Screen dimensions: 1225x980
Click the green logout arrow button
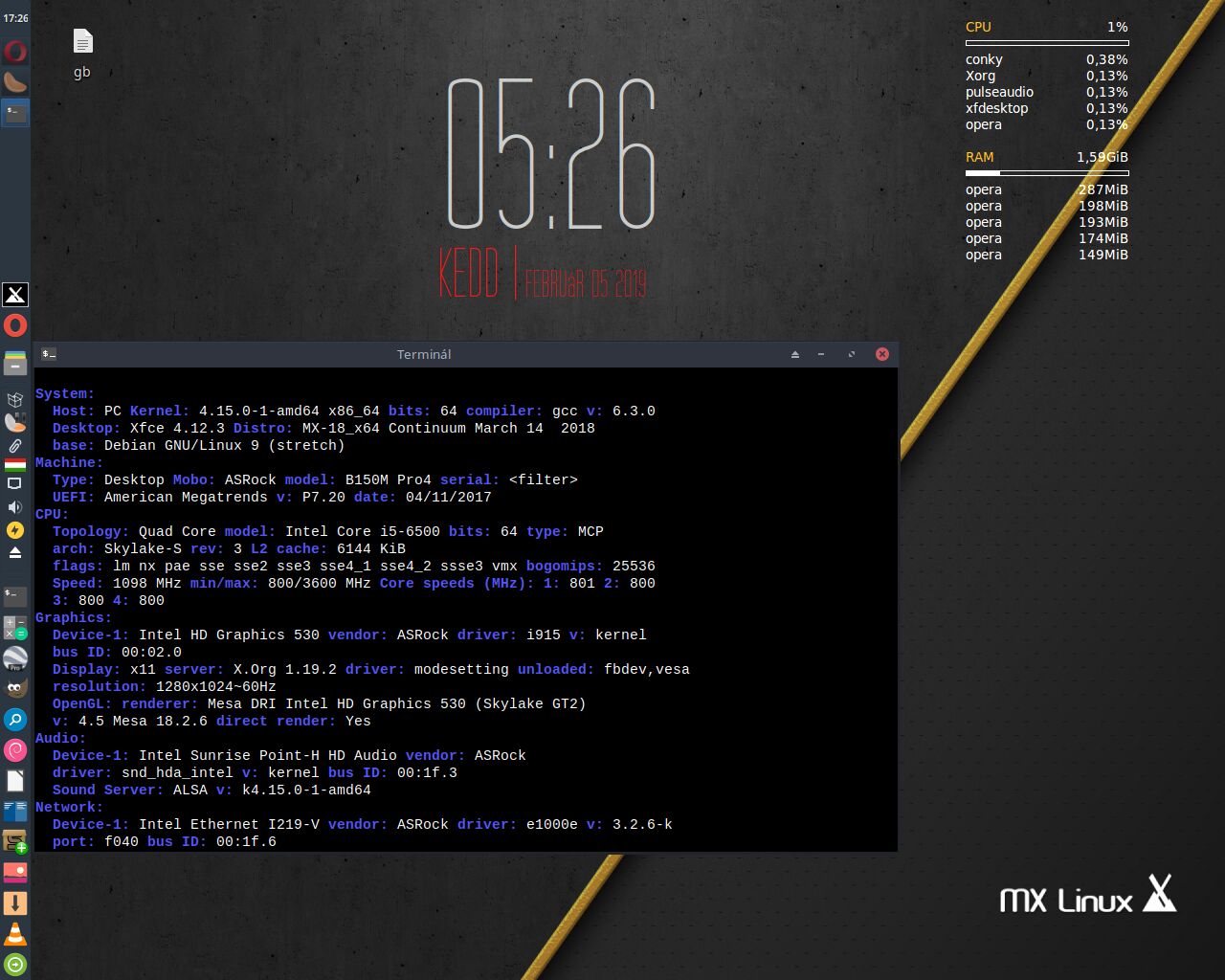tap(15, 965)
